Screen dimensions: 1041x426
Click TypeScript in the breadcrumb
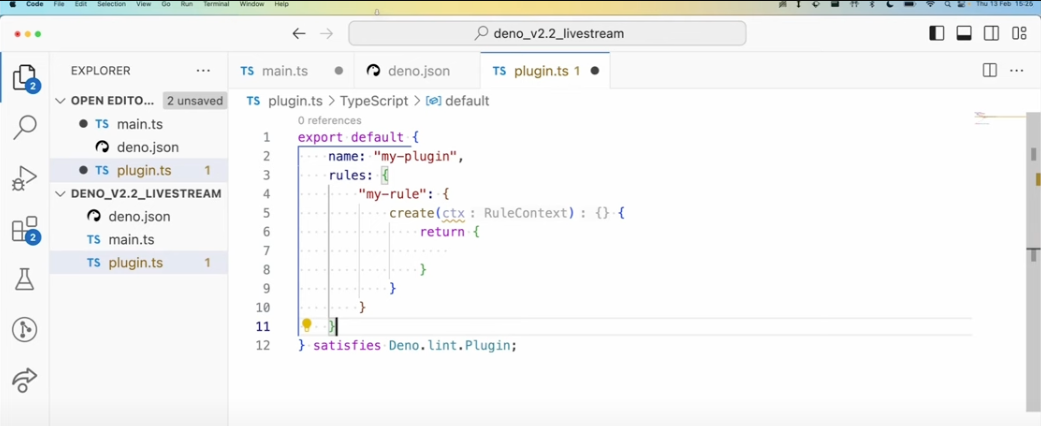(374, 101)
